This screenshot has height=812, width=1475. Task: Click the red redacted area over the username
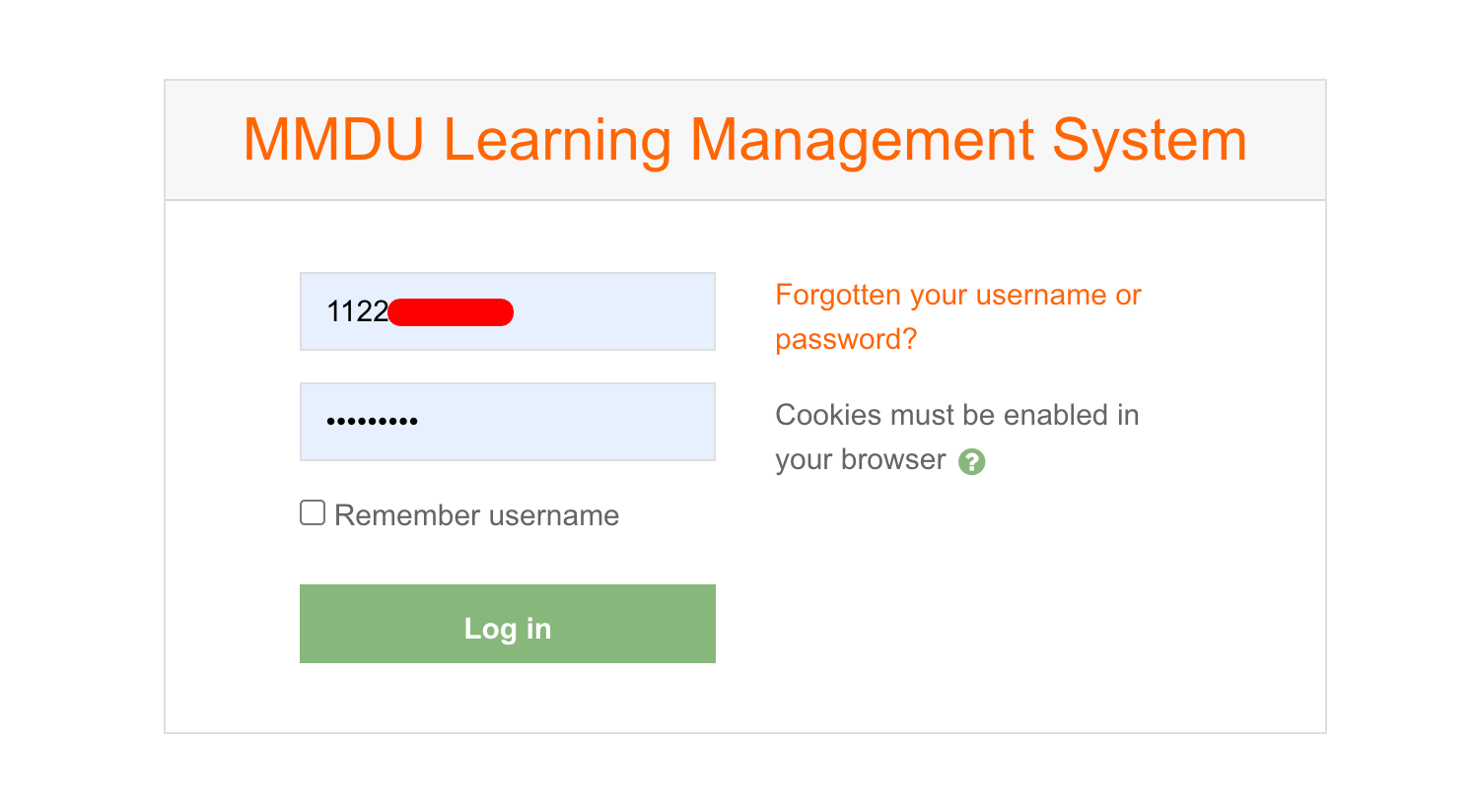pyautogui.click(x=454, y=311)
